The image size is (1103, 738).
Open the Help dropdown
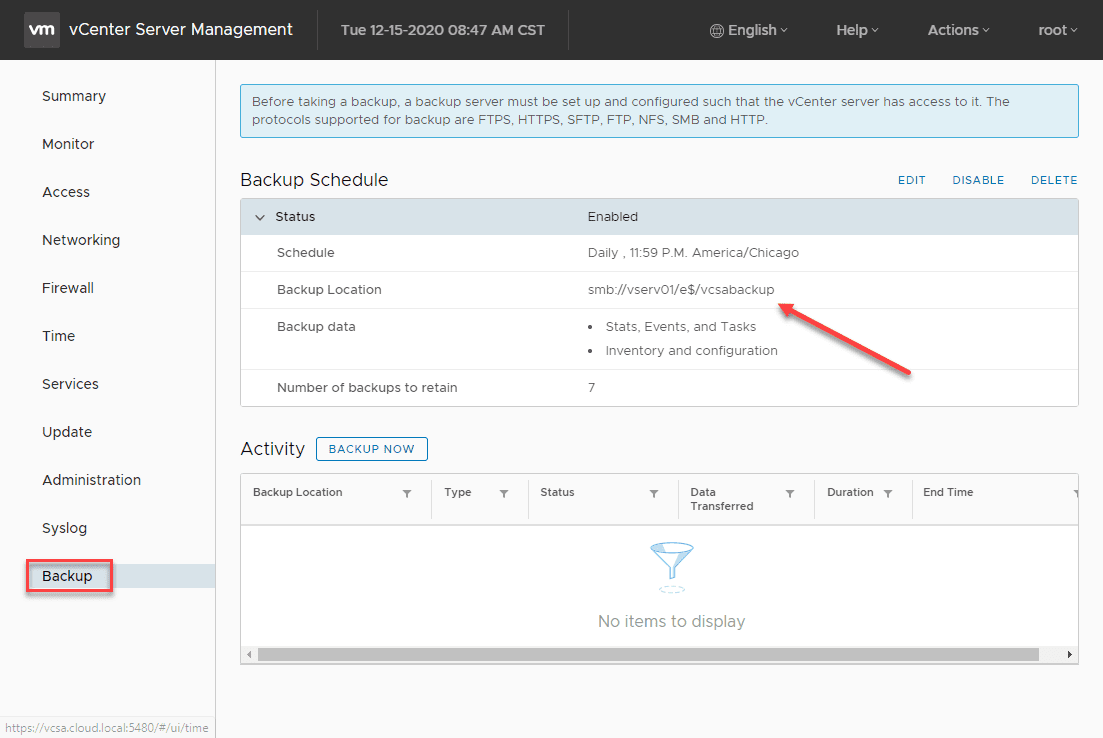(x=856, y=30)
